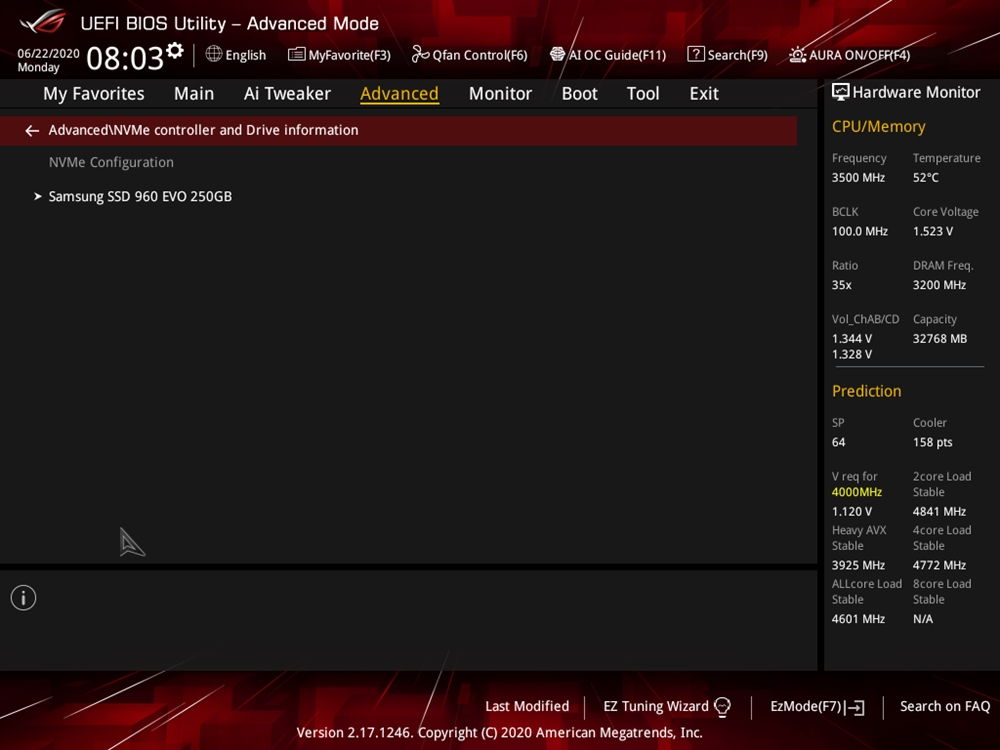Click the 06/22/2020 date text
Screen dimensions: 1000x750
pyautogui.click(x=48, y=54)
